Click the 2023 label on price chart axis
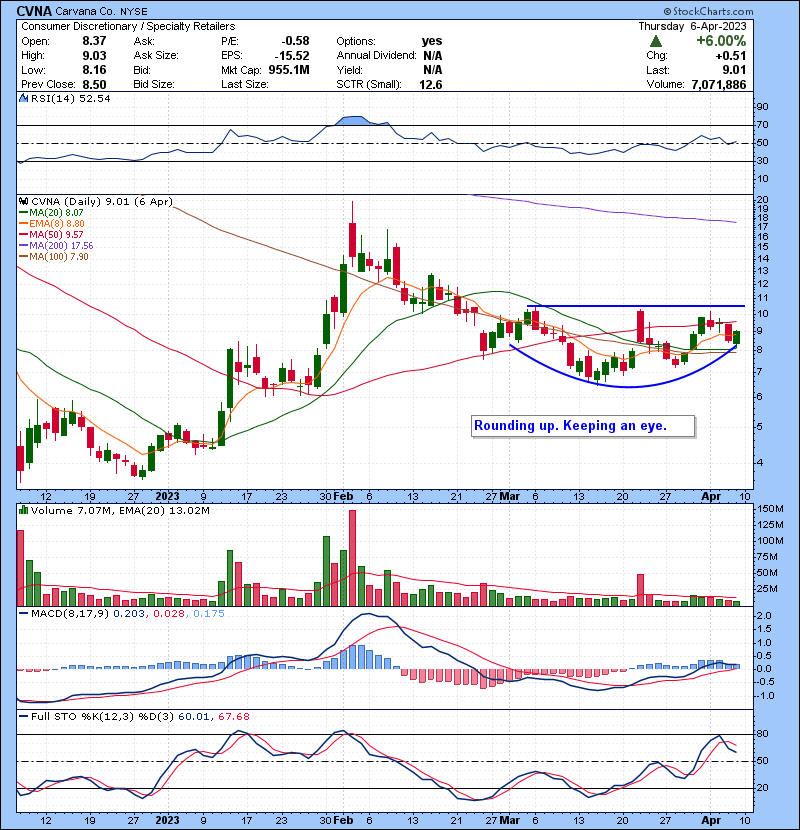800x830 pixels. [167, 497]
